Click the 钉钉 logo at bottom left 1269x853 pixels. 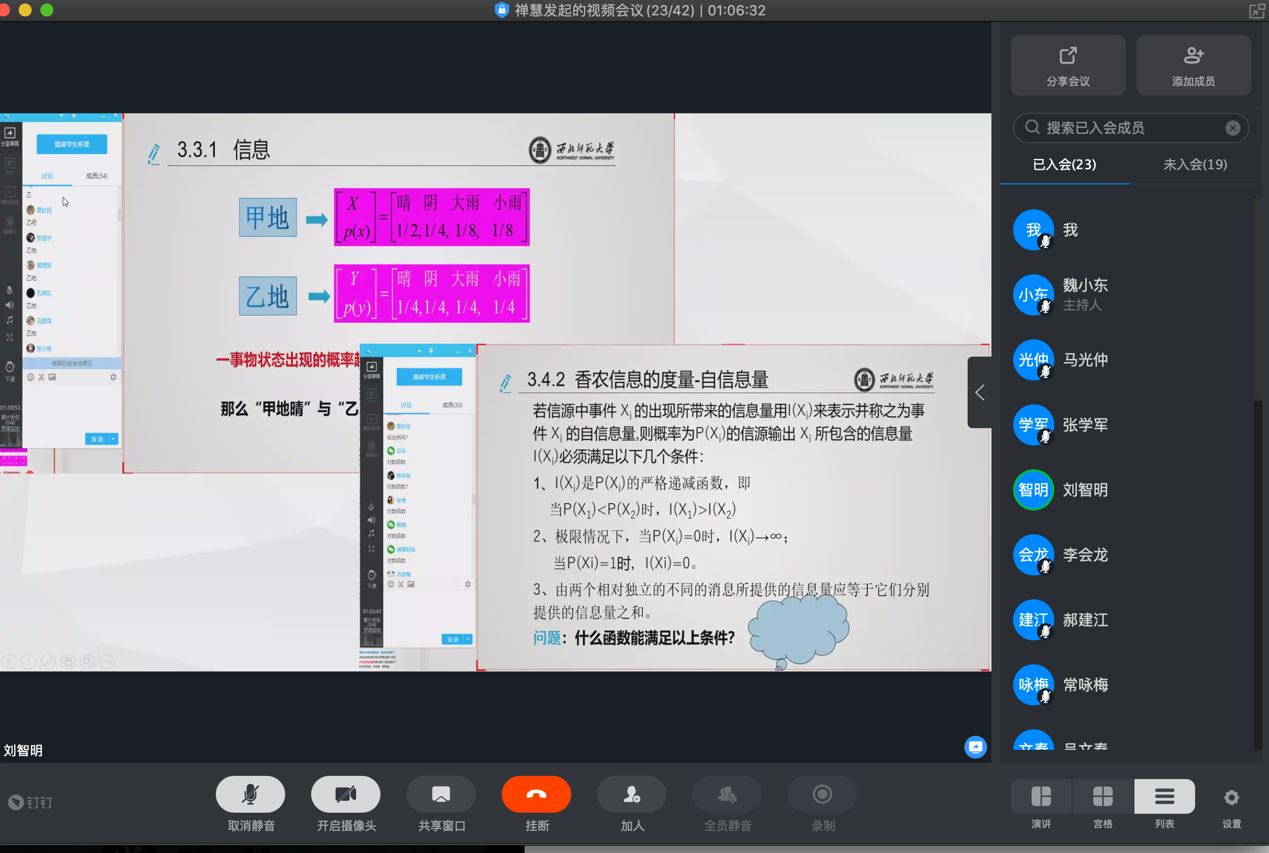(x=30, y=802)
